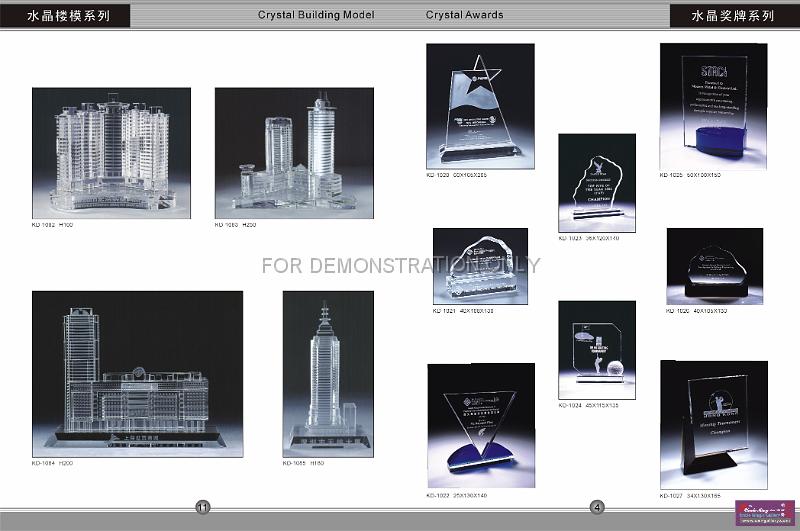This screenshot has width=800, height=531.
Task: Select the twin-tower crystal building model photo
Action: click(294, 153)
